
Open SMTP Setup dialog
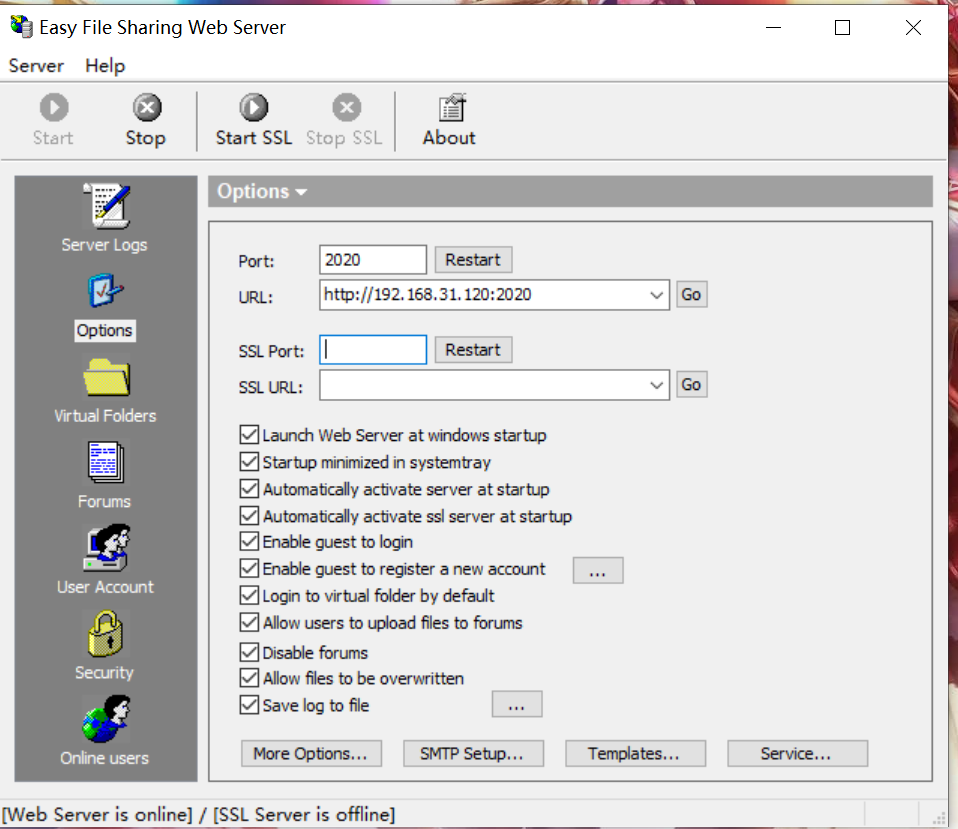[x=474, y=753]
